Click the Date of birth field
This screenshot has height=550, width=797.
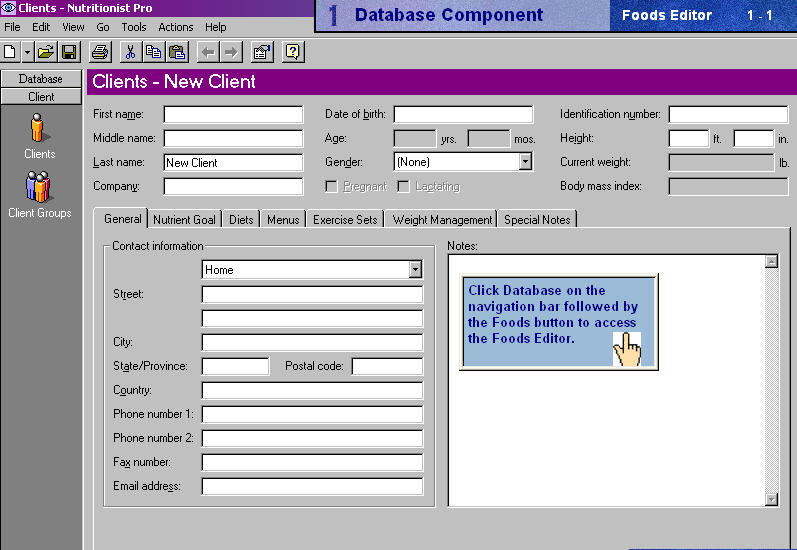pyautogui.click(x=464, y=114)
